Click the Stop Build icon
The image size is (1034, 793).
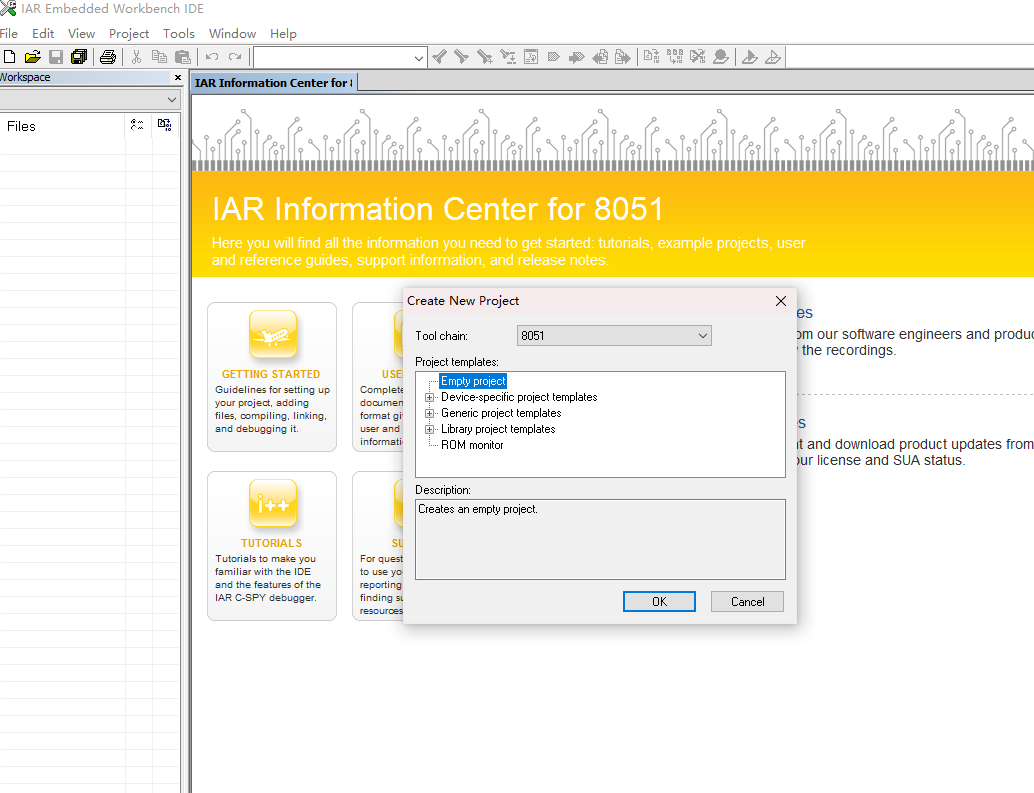pyautogui.click(x=698, y=57)
